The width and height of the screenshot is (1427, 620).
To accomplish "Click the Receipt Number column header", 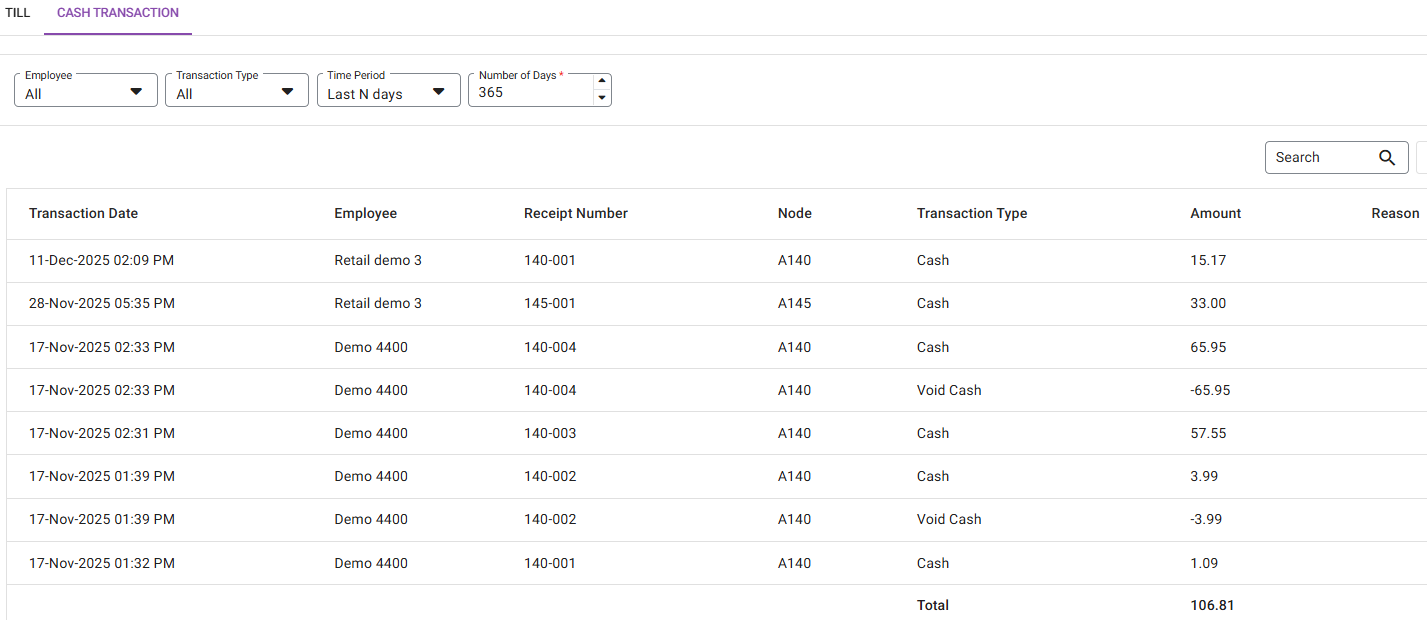I will coord(576,213).
